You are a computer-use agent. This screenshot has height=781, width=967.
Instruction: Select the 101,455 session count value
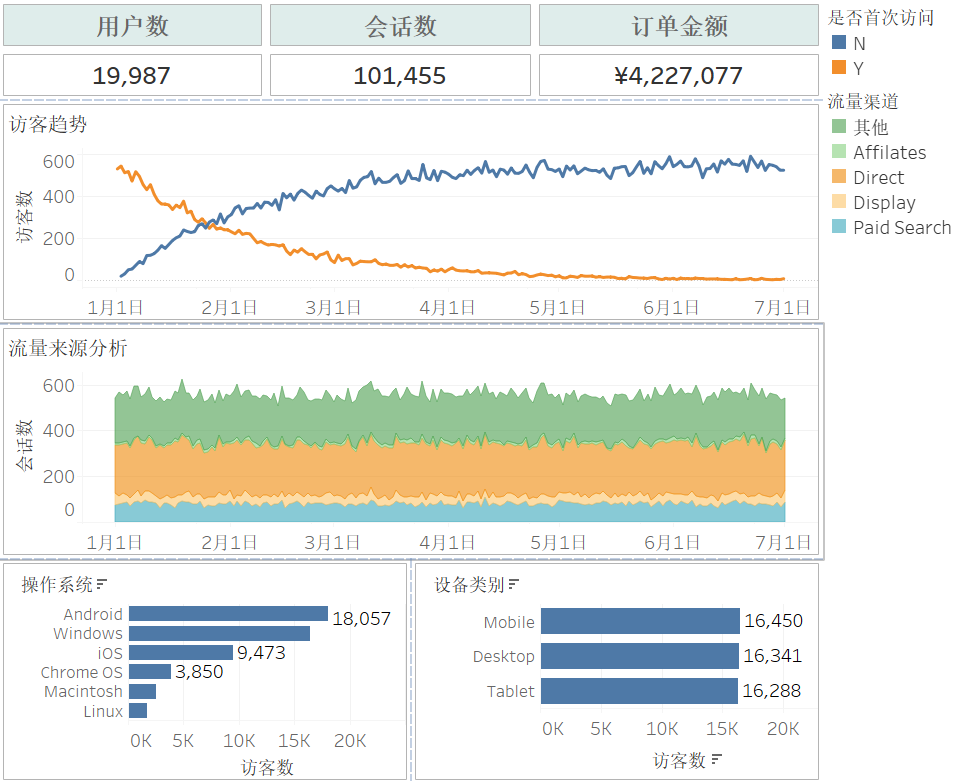tap(400, 75)
